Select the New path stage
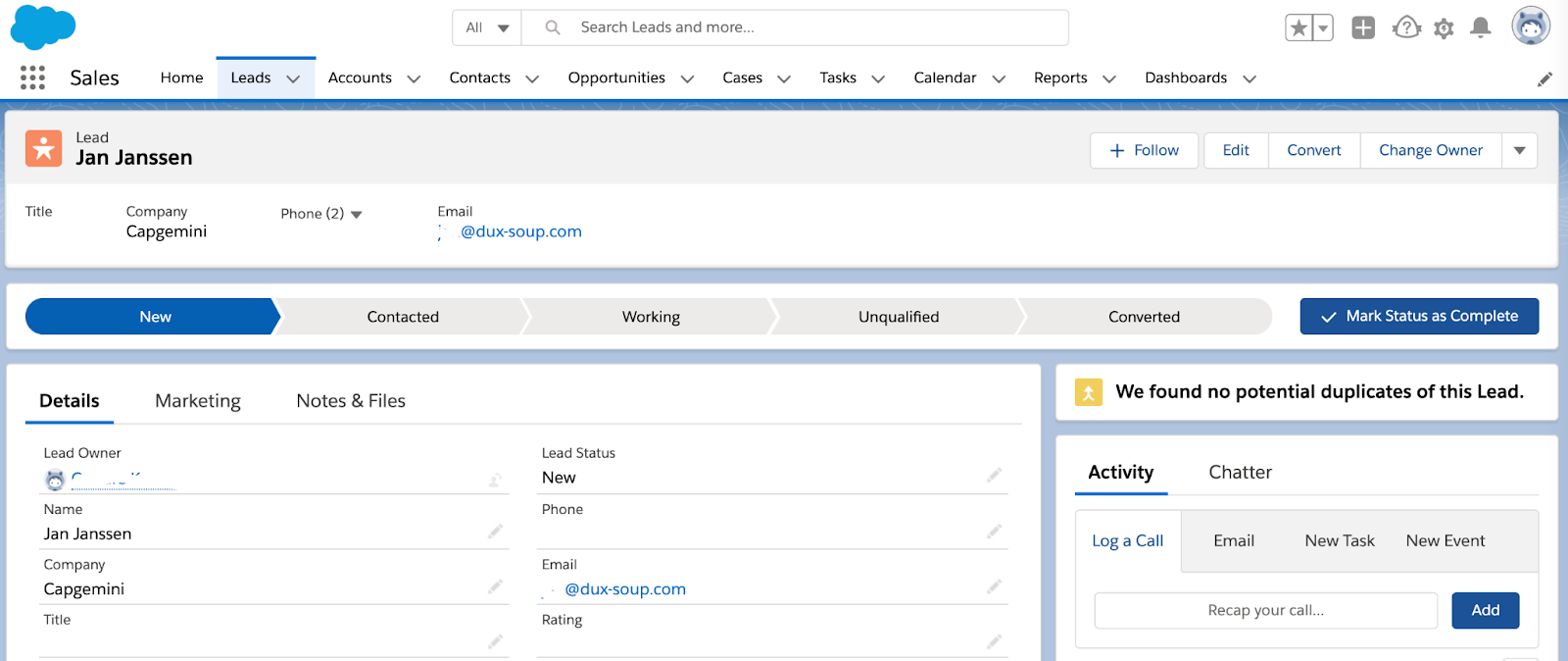The height and width of the screenshot is (661, 1568). [x=154, y=317]
